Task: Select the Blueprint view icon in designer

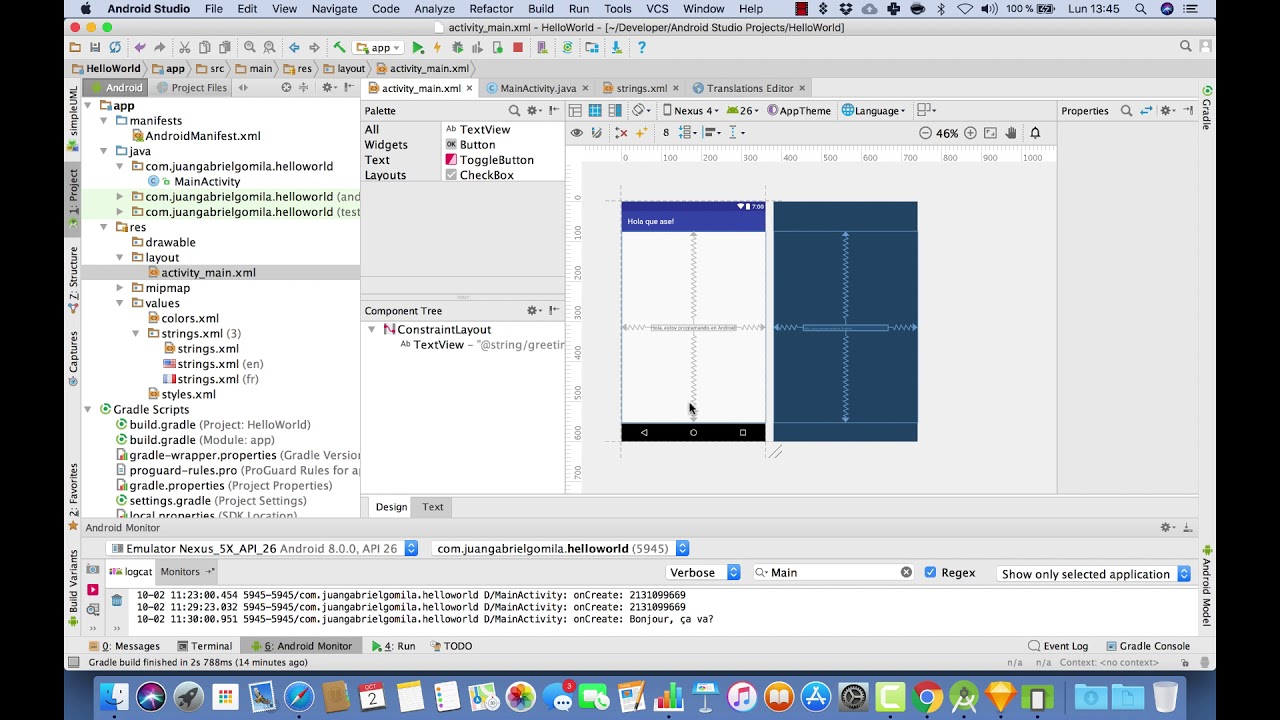Action: pos(595,110)
